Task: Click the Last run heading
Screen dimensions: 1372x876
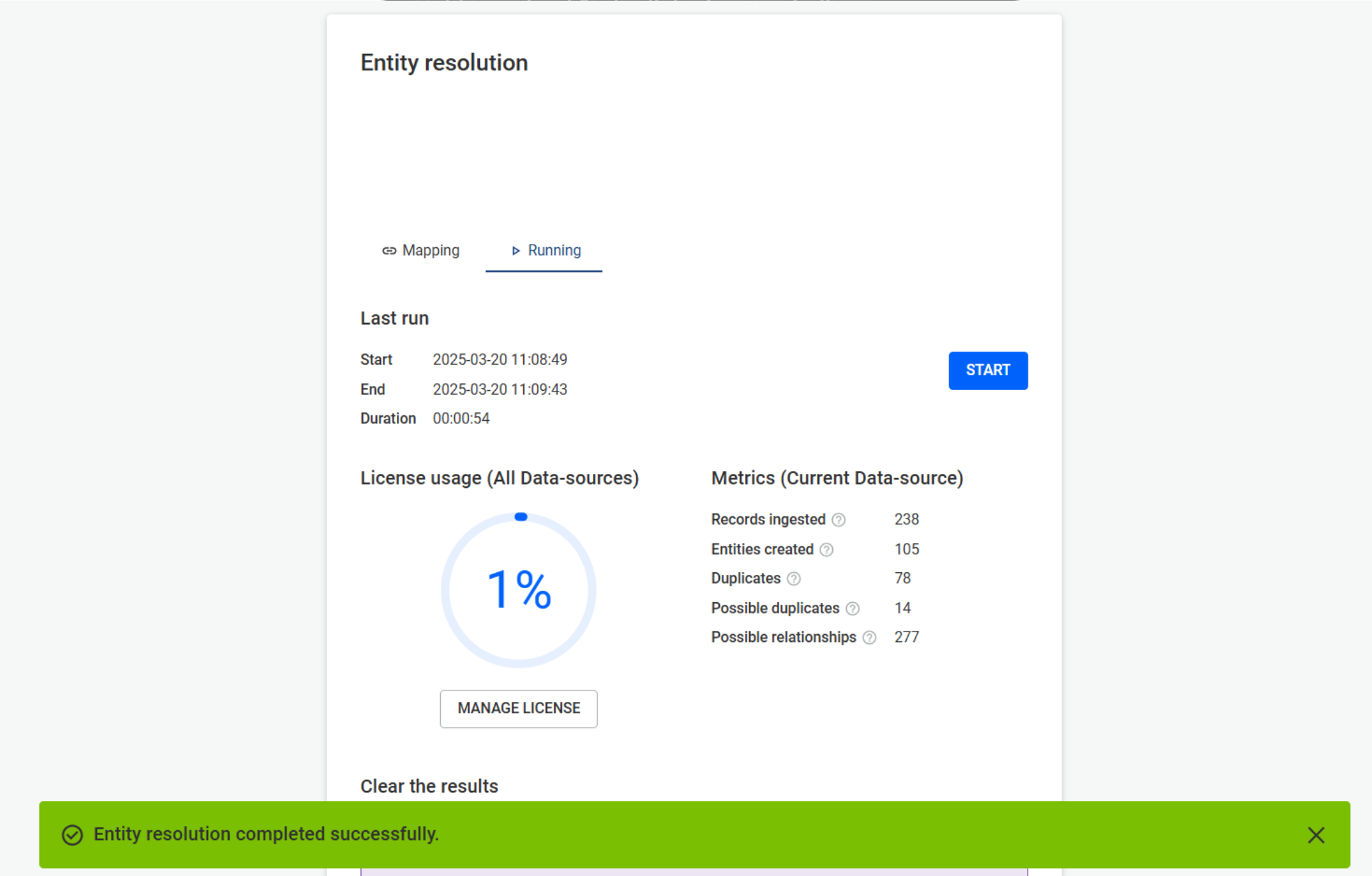Action: click(x=394, y=318)
